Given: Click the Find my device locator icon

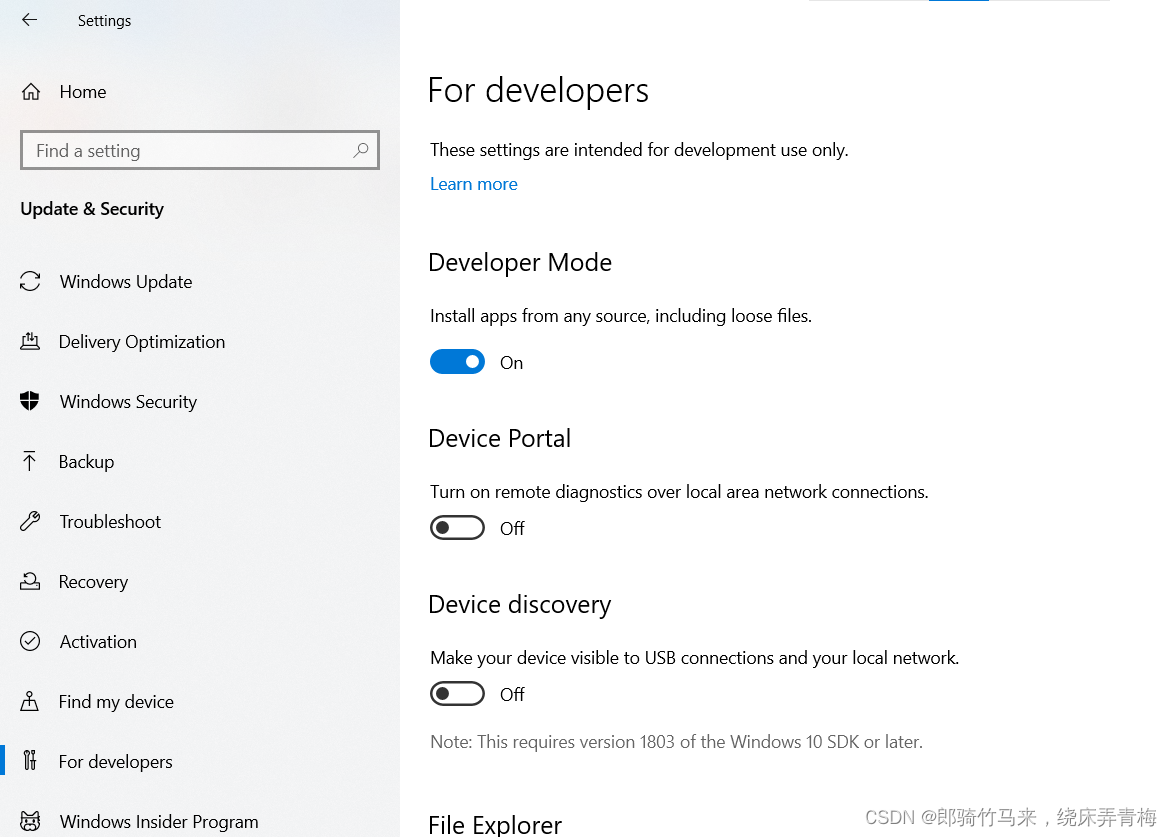Looking at the screenshot, I should (x=30, y=701).
